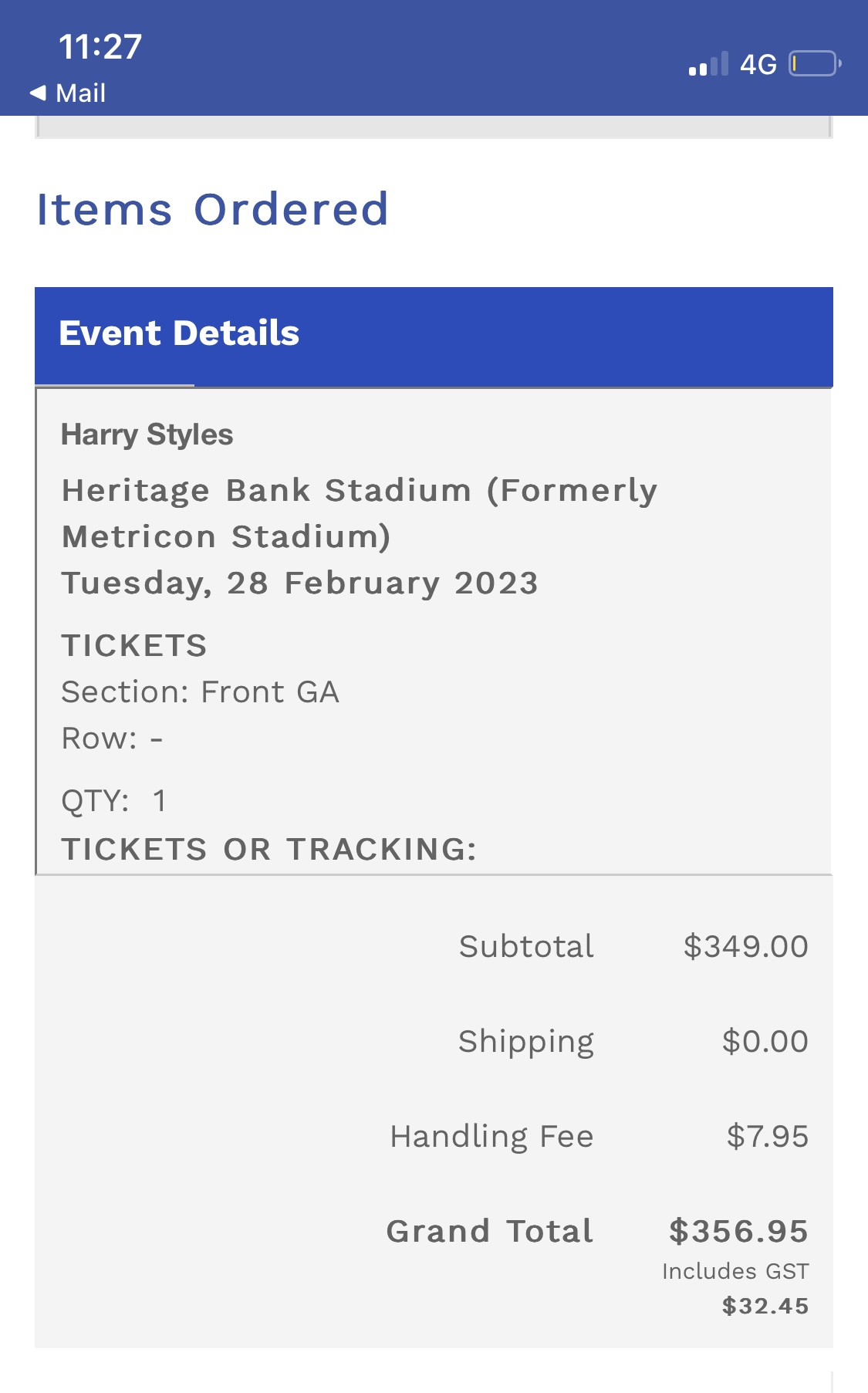Tap the battery level icon
Image resolution: width=868 pixels, height=1393 pixels.
tap(814, 64)
